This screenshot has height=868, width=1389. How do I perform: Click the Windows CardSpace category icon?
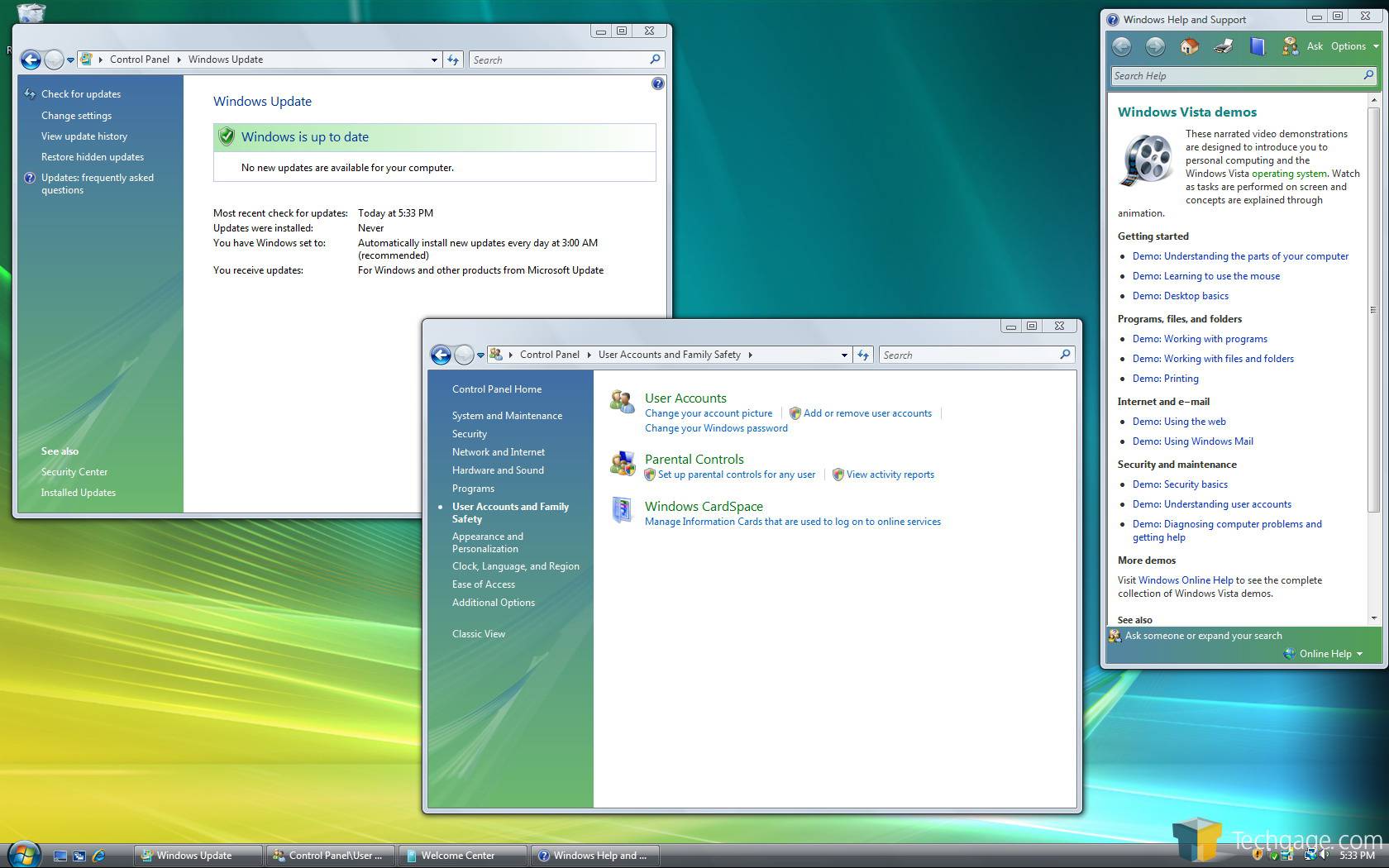point(622,510)
